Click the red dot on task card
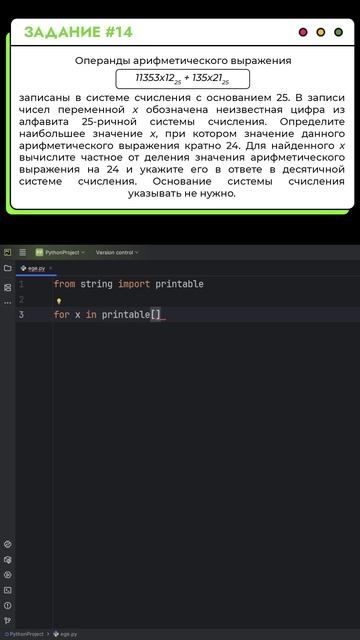 [303, 32]
